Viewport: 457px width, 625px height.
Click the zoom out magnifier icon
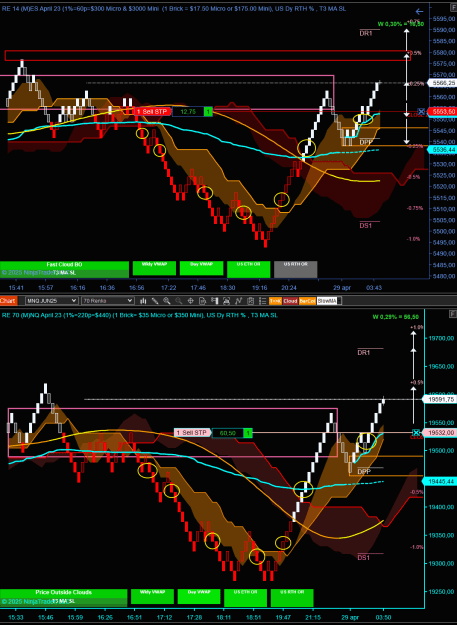pyautogui.click(x=178, y=301)
